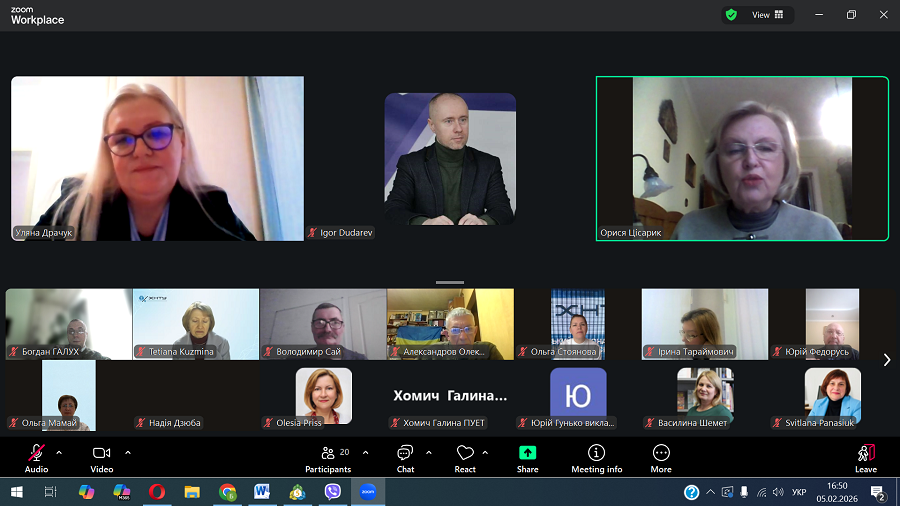Go to next page of participant thumbnails
The height and width of the screenshot is (506, 900).
[x=886, y=360]
